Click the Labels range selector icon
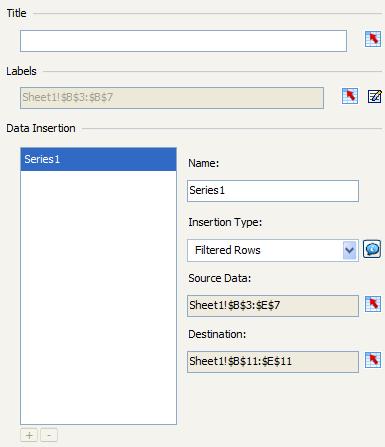Screen dimensions: 385x447 pos(350,96)
